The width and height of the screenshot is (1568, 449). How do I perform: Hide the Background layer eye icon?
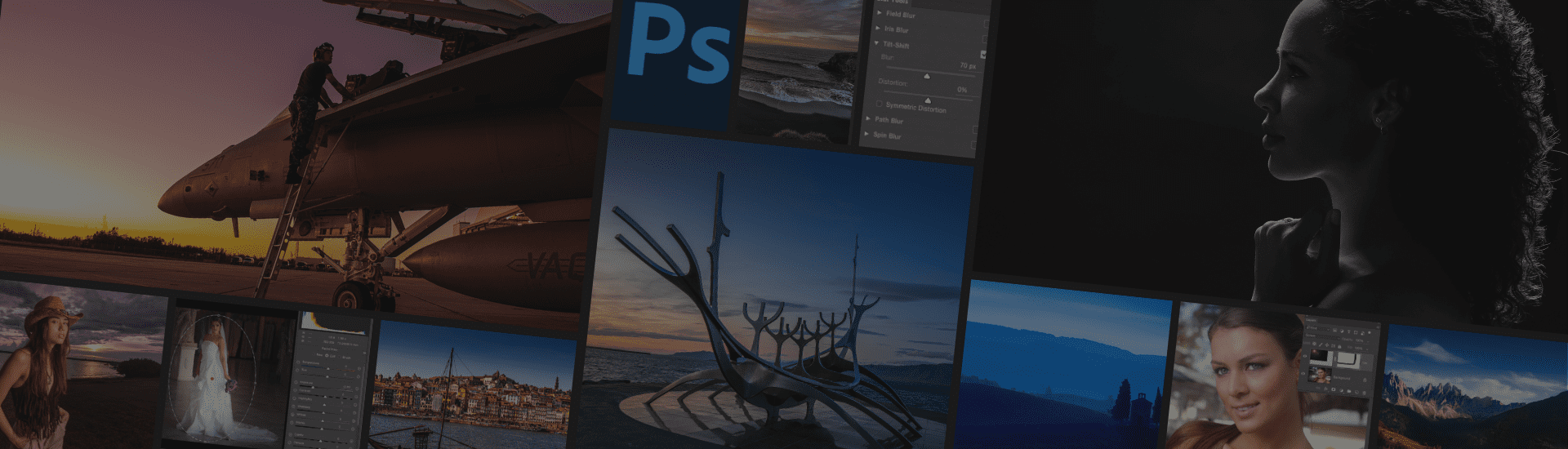coord(1303,373)
